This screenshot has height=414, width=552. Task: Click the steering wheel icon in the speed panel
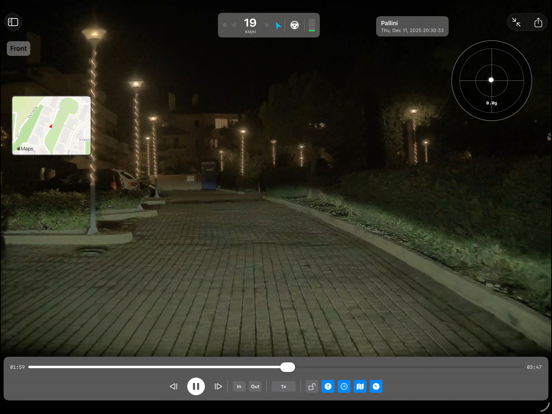[x=295, y=25]
